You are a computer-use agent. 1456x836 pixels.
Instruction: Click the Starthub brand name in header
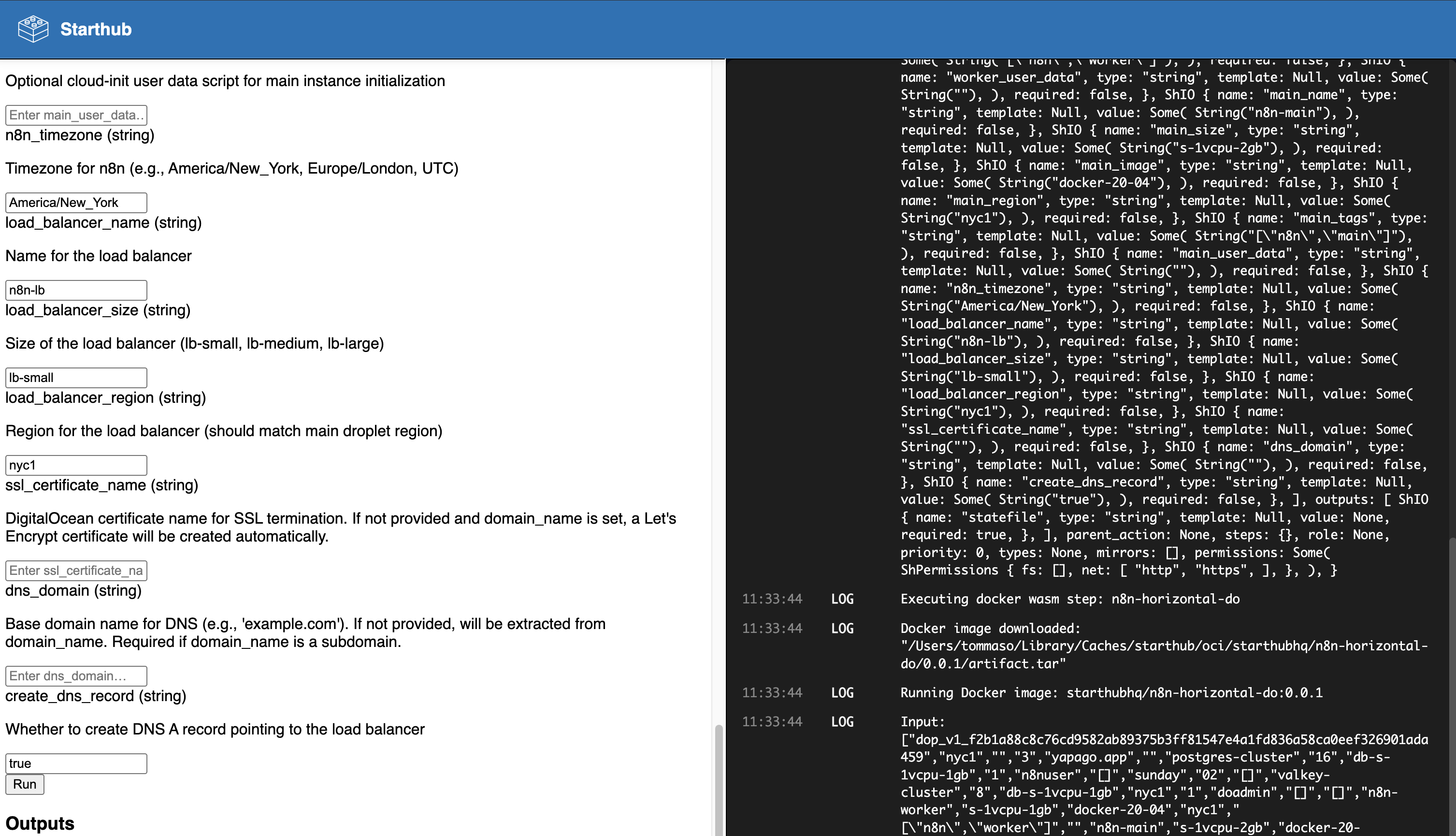(95, 28)
